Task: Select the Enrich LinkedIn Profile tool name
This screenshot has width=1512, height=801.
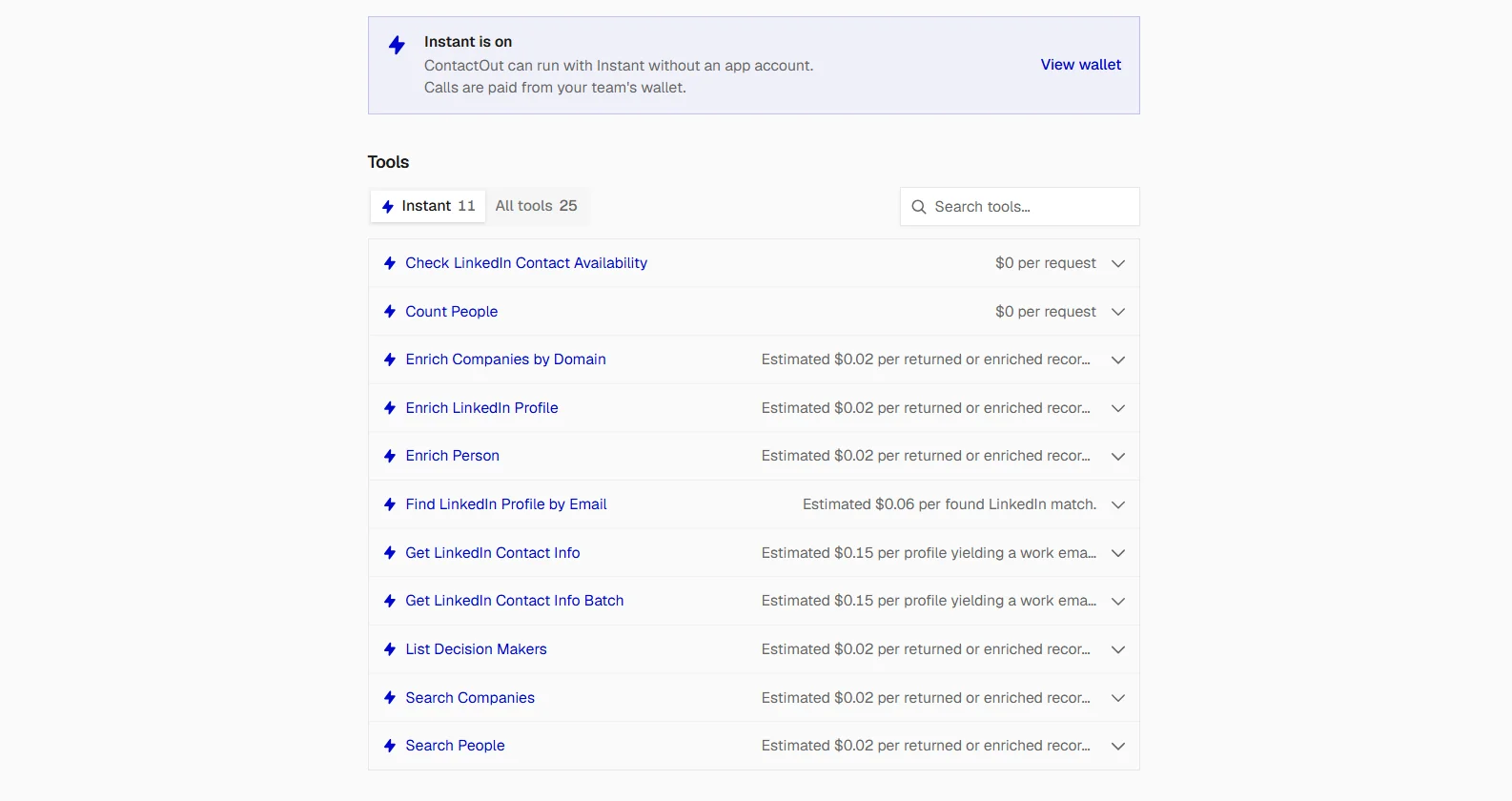Action: pyautogui.click(x=481, y=408)
